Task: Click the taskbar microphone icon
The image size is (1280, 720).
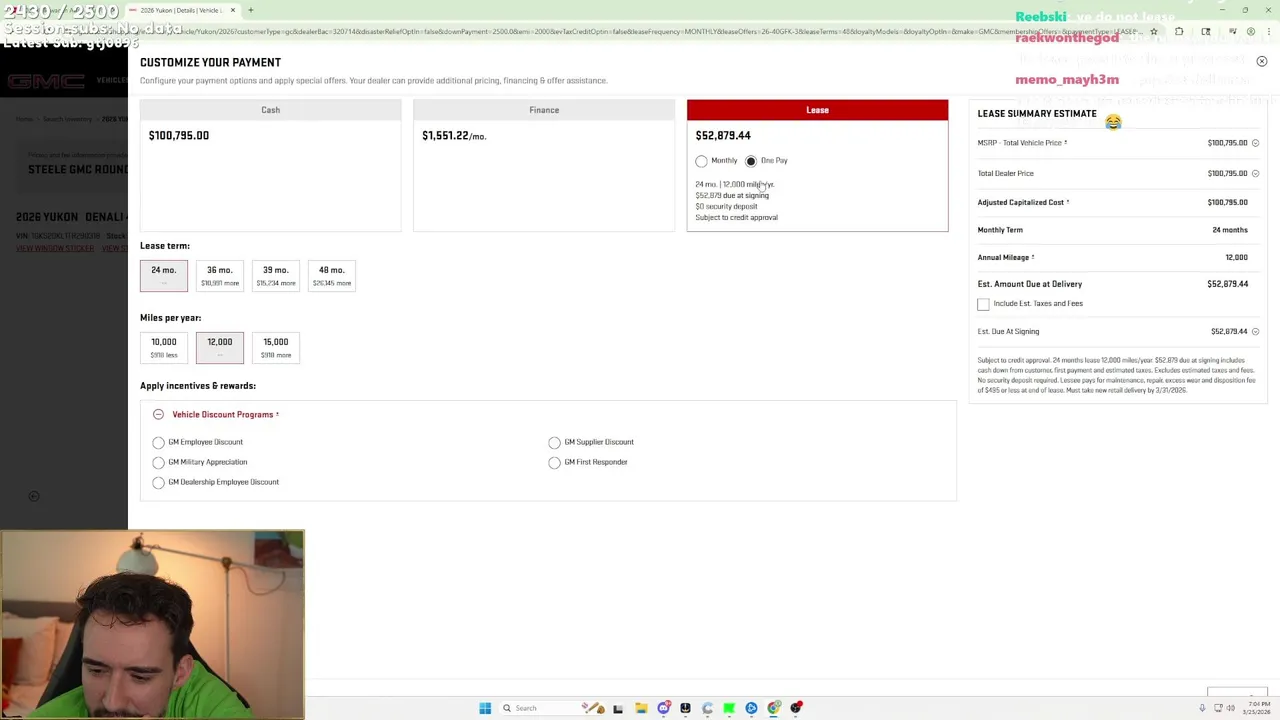Action: click(x=1202, y=708)
